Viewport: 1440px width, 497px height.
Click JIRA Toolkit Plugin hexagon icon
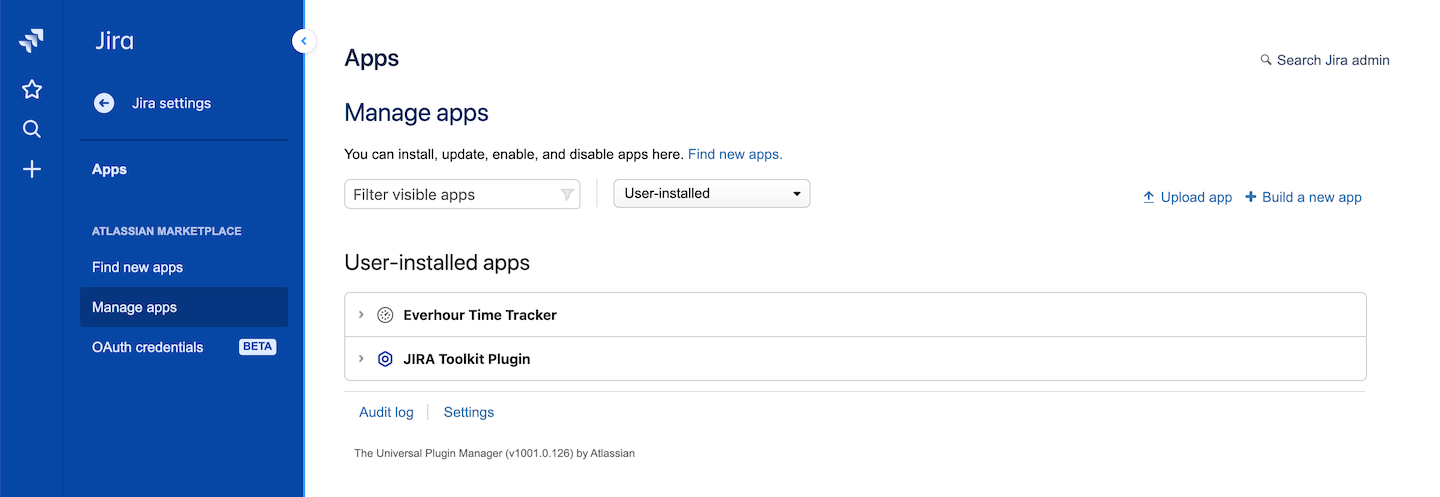pyautogui.click(x=385, y=359)
